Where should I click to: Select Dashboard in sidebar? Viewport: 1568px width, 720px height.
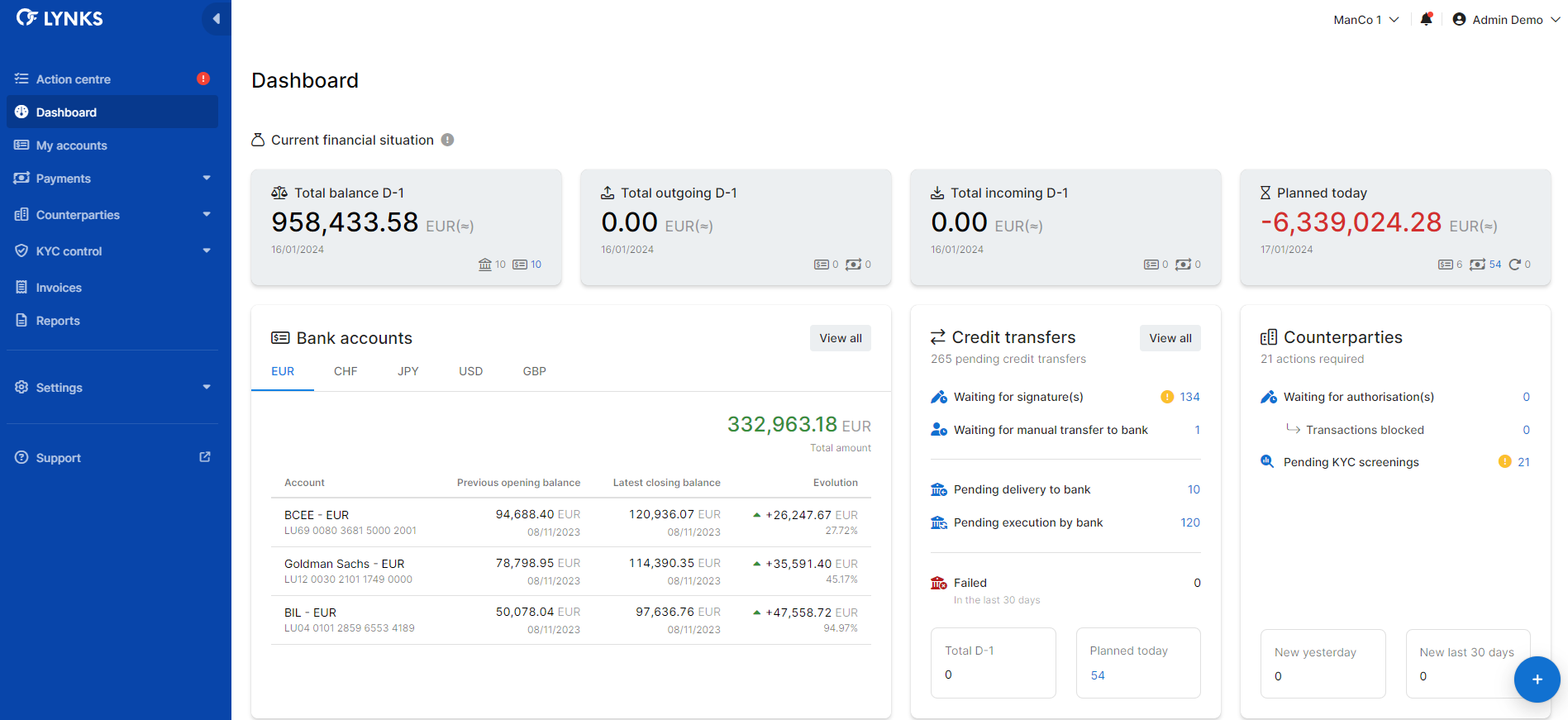[x=112, y=112]
